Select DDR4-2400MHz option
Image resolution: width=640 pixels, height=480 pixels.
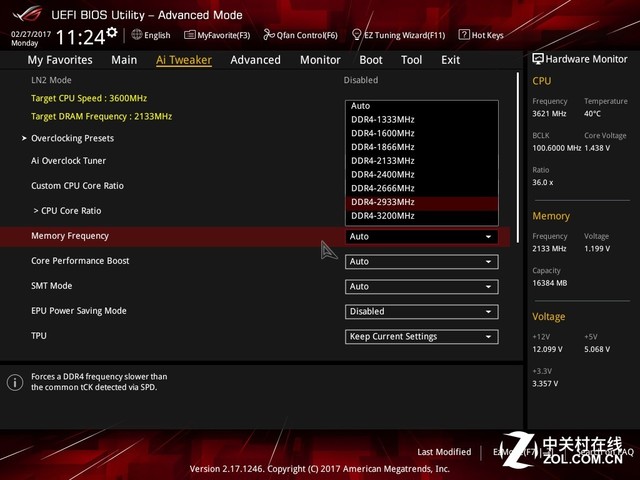[422, 175]
